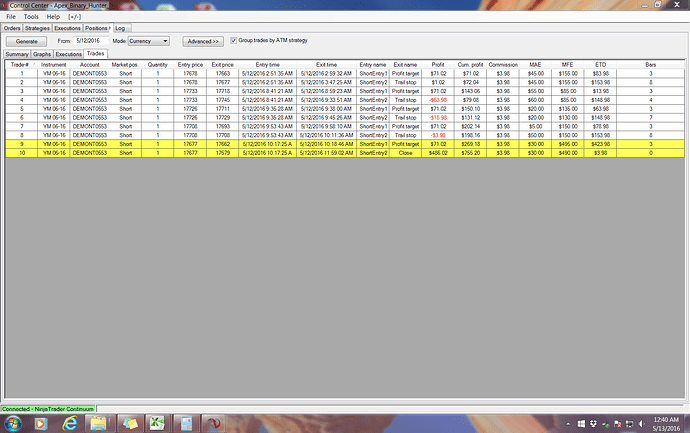Open File Explorer folder icon in taskbar
This screenshot has height=433, width=690.
click(98, 424)
